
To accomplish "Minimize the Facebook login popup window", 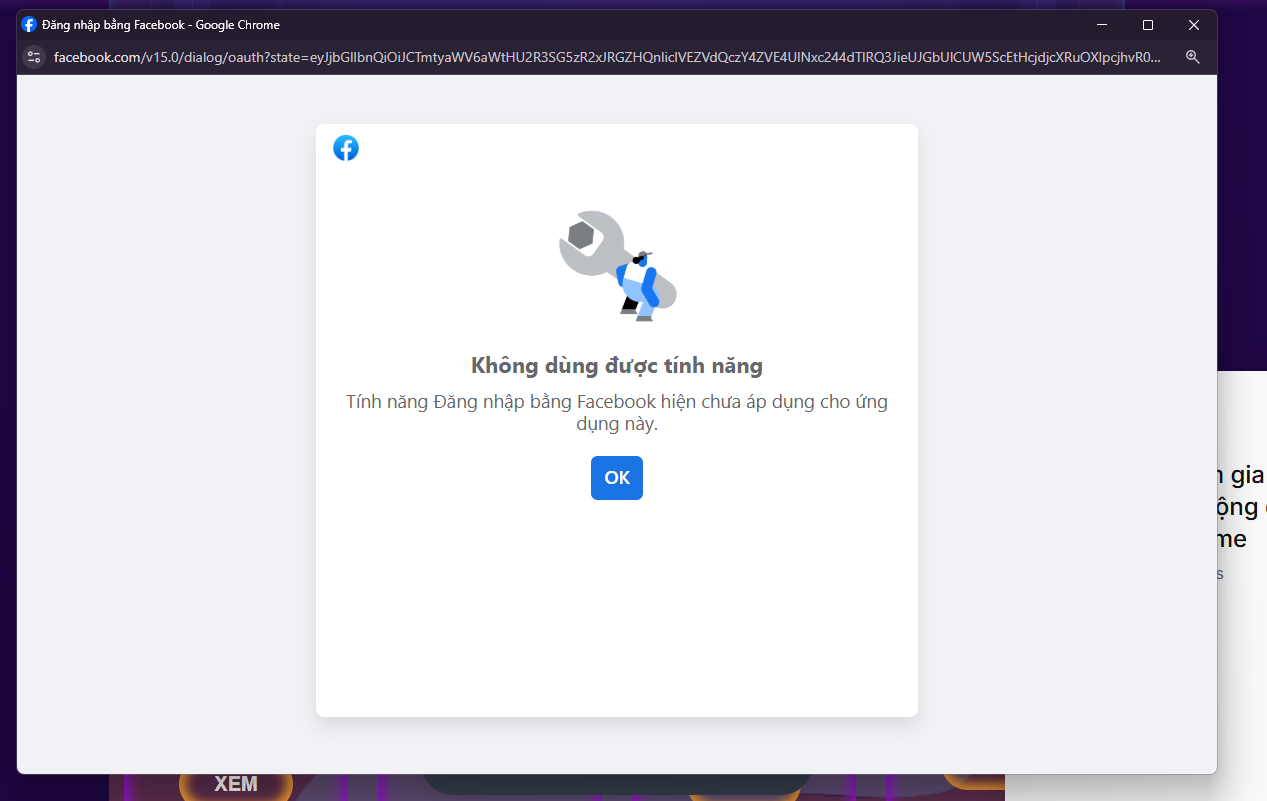I will (1102, 25).
